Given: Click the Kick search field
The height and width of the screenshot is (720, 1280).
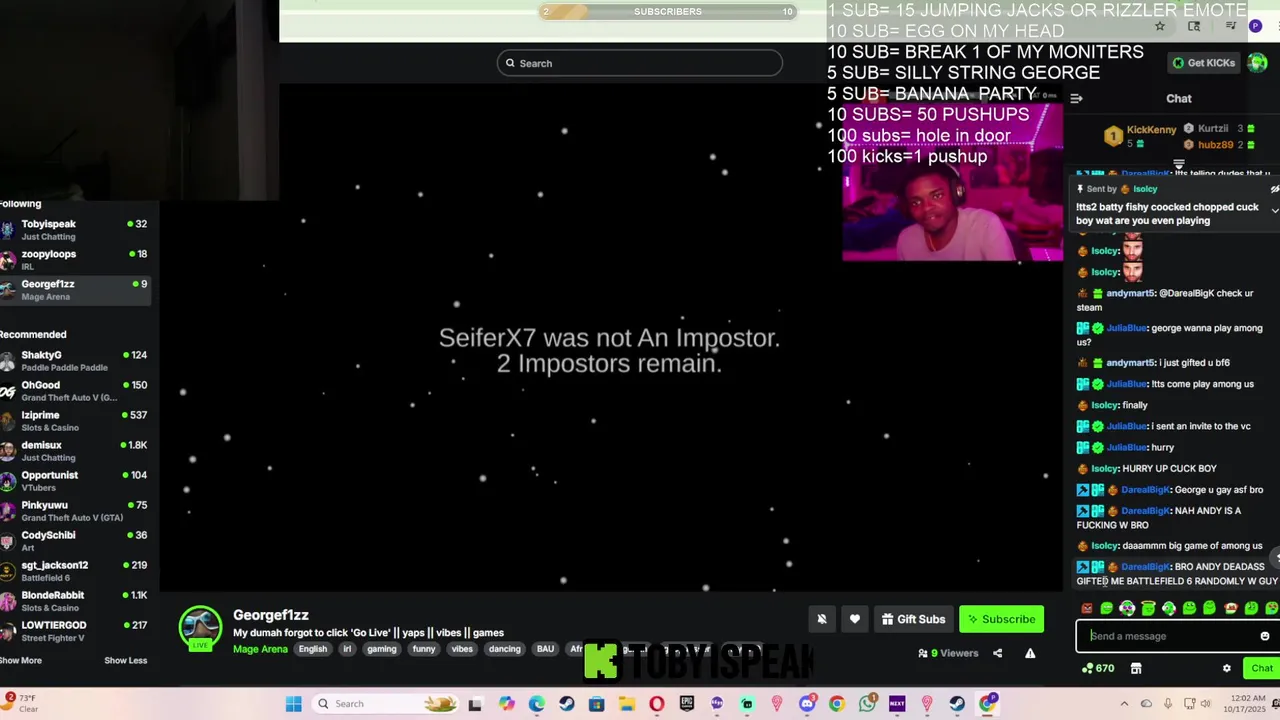Looking at the screenshot, I should 640,63.
